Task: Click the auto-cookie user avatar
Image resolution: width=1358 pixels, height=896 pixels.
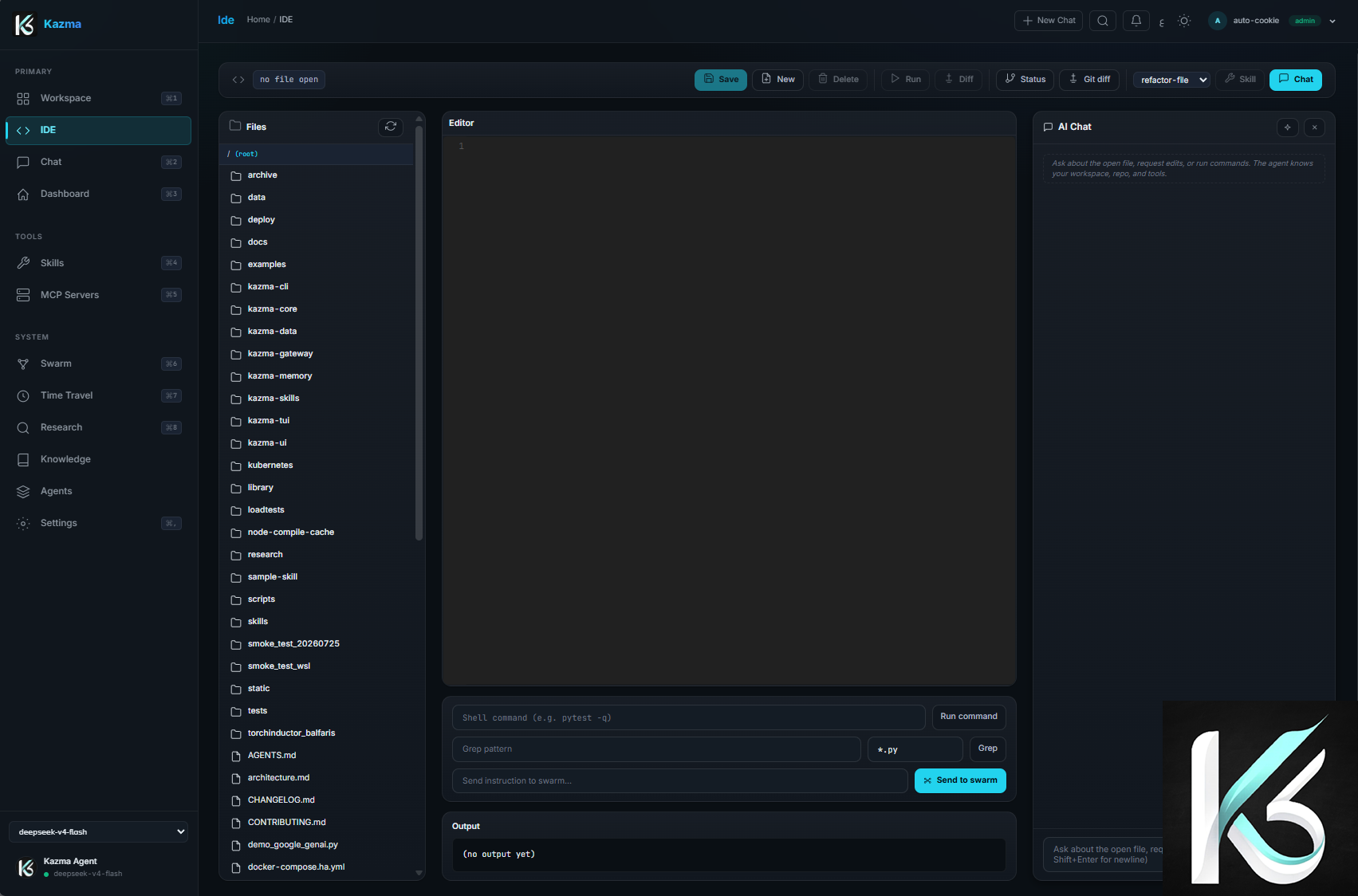Action: click(x=1218, y=21)
